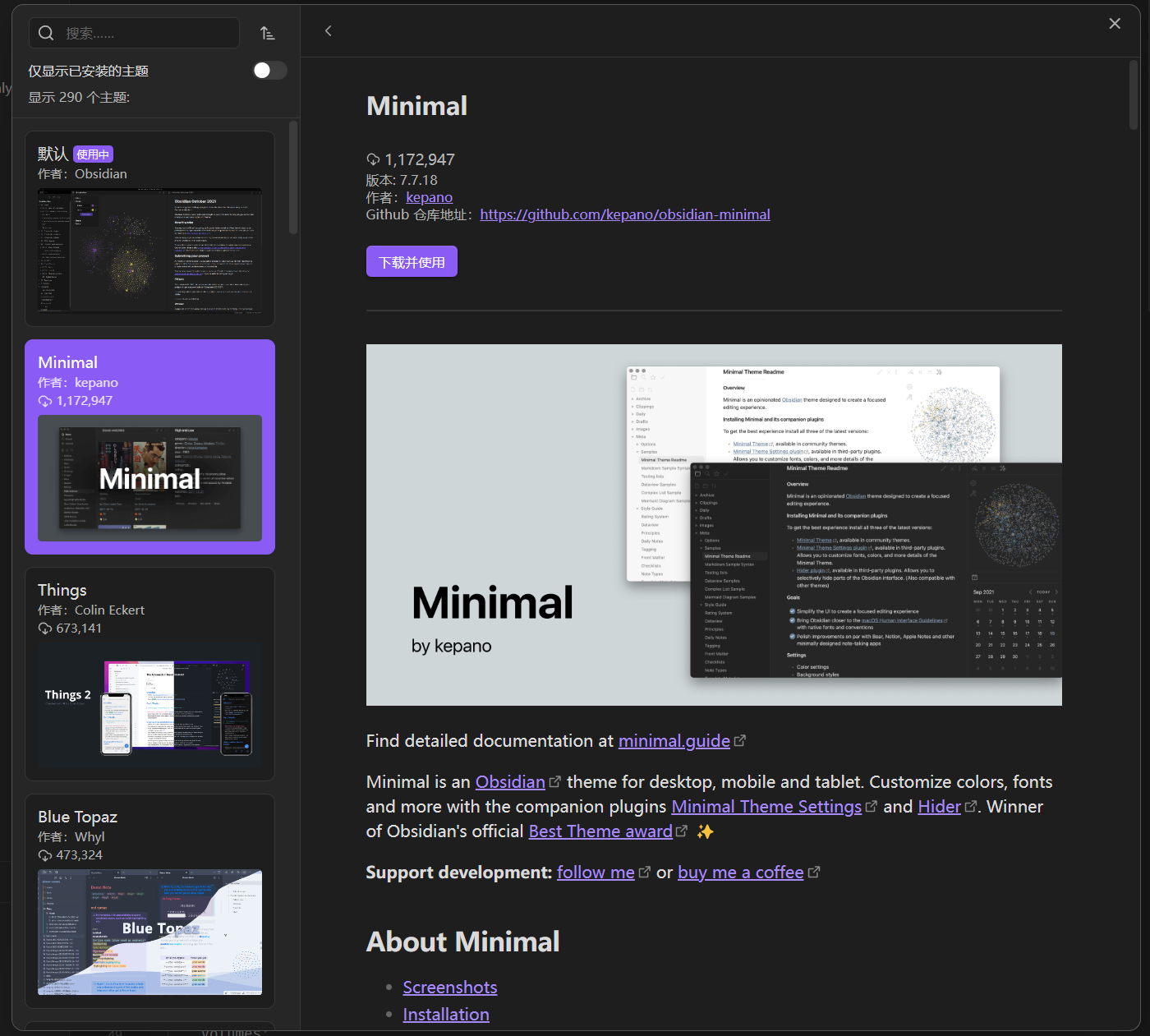Viewport: 1150px width, 1036px height.
Task: Open the GitHub repository URL link
Action: 625,214
